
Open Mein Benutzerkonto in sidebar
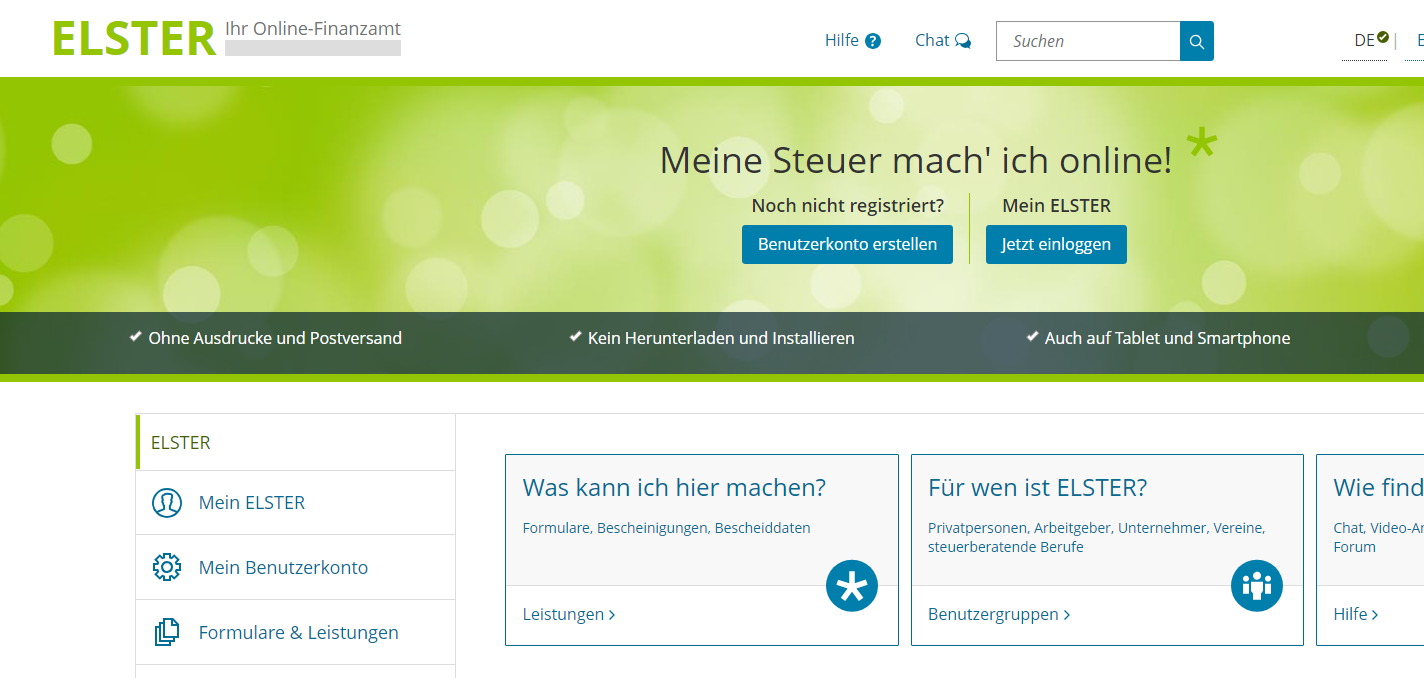click(283, 568)
